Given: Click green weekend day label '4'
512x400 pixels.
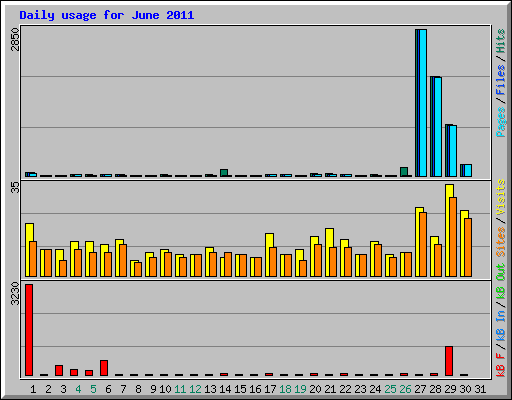Looking at the screenshot, I should pos(78,389).
